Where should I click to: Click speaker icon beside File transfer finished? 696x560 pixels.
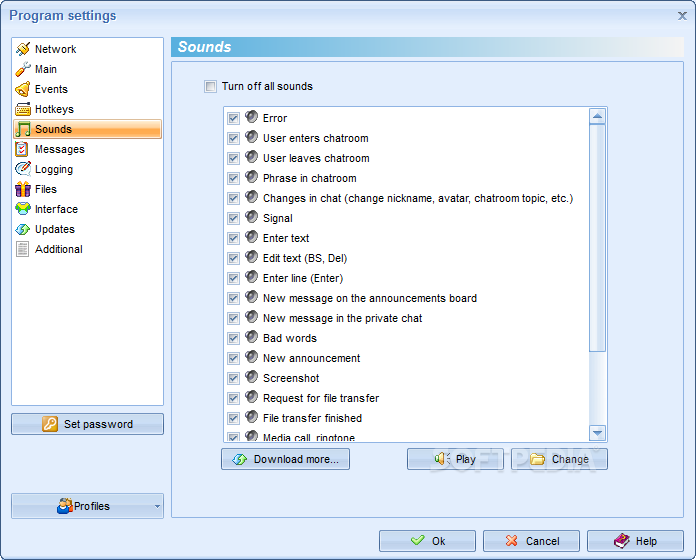tap(252, 417)
